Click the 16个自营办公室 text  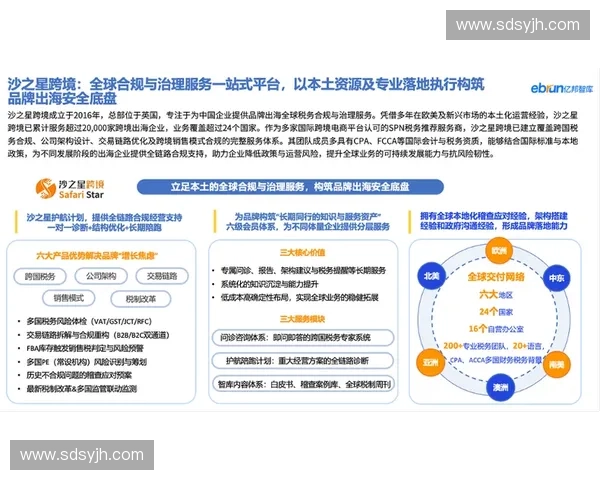coord(496,328)
